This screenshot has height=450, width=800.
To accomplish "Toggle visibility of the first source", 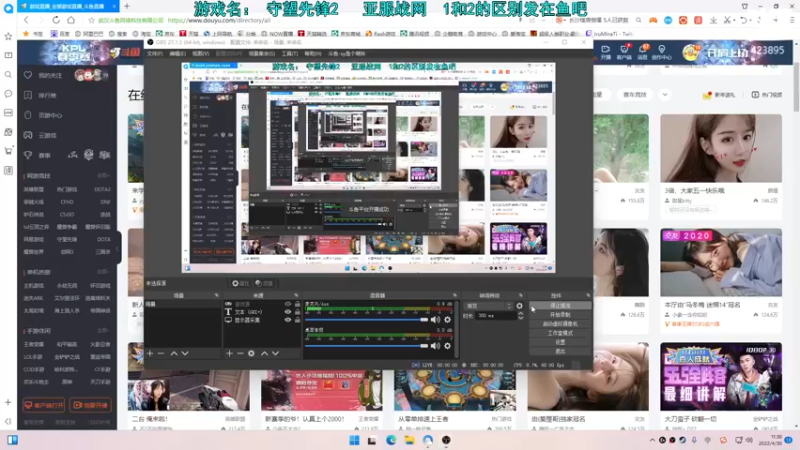I will click(x=288, y=304).
